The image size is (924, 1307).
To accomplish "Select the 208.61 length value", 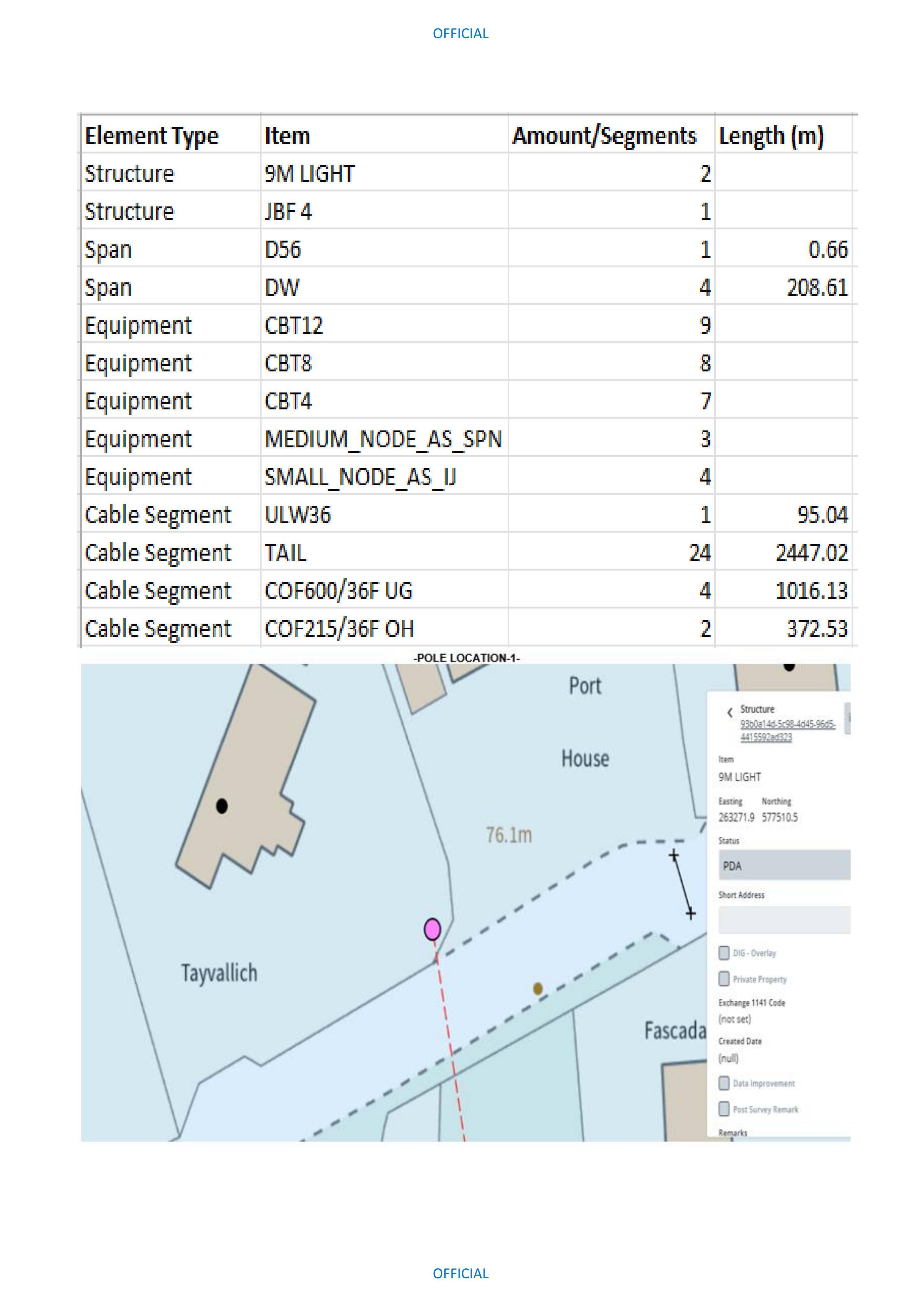I will 817,288.
